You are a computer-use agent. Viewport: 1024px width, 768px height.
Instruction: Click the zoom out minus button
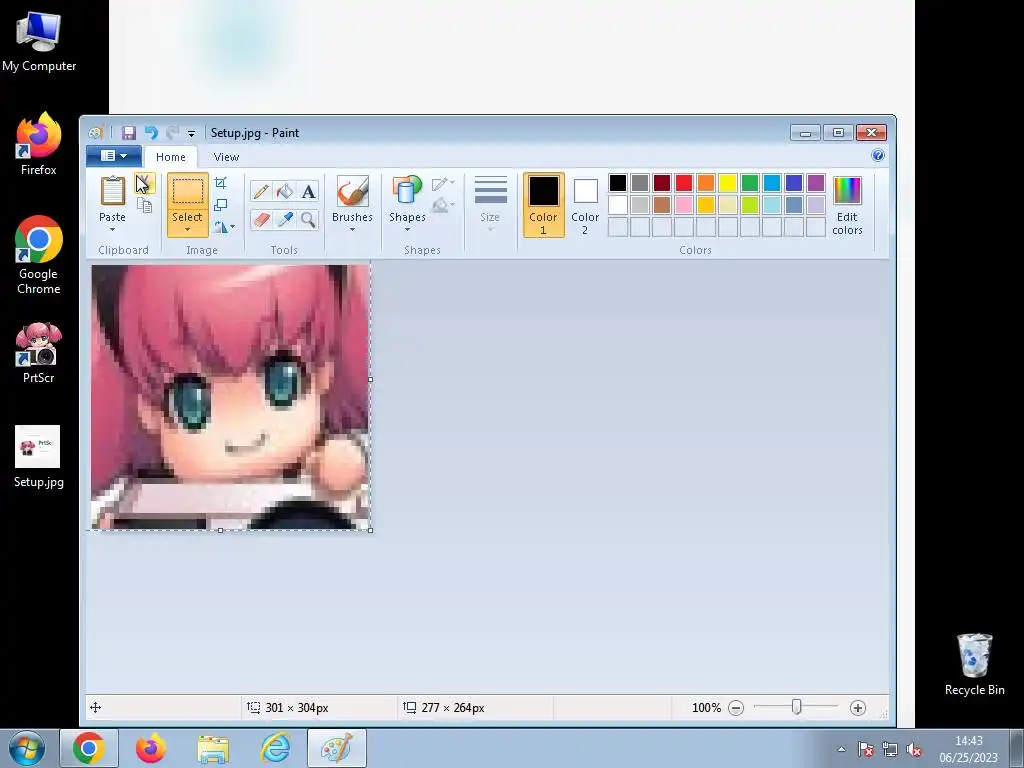tap(736, 708)
